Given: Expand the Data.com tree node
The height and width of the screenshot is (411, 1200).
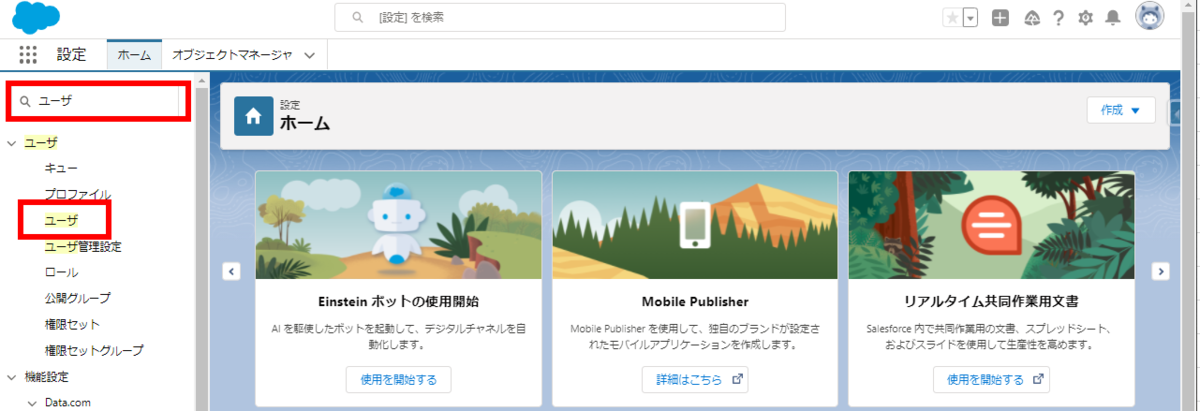Looking at the screenshot, I should [31, 403].
